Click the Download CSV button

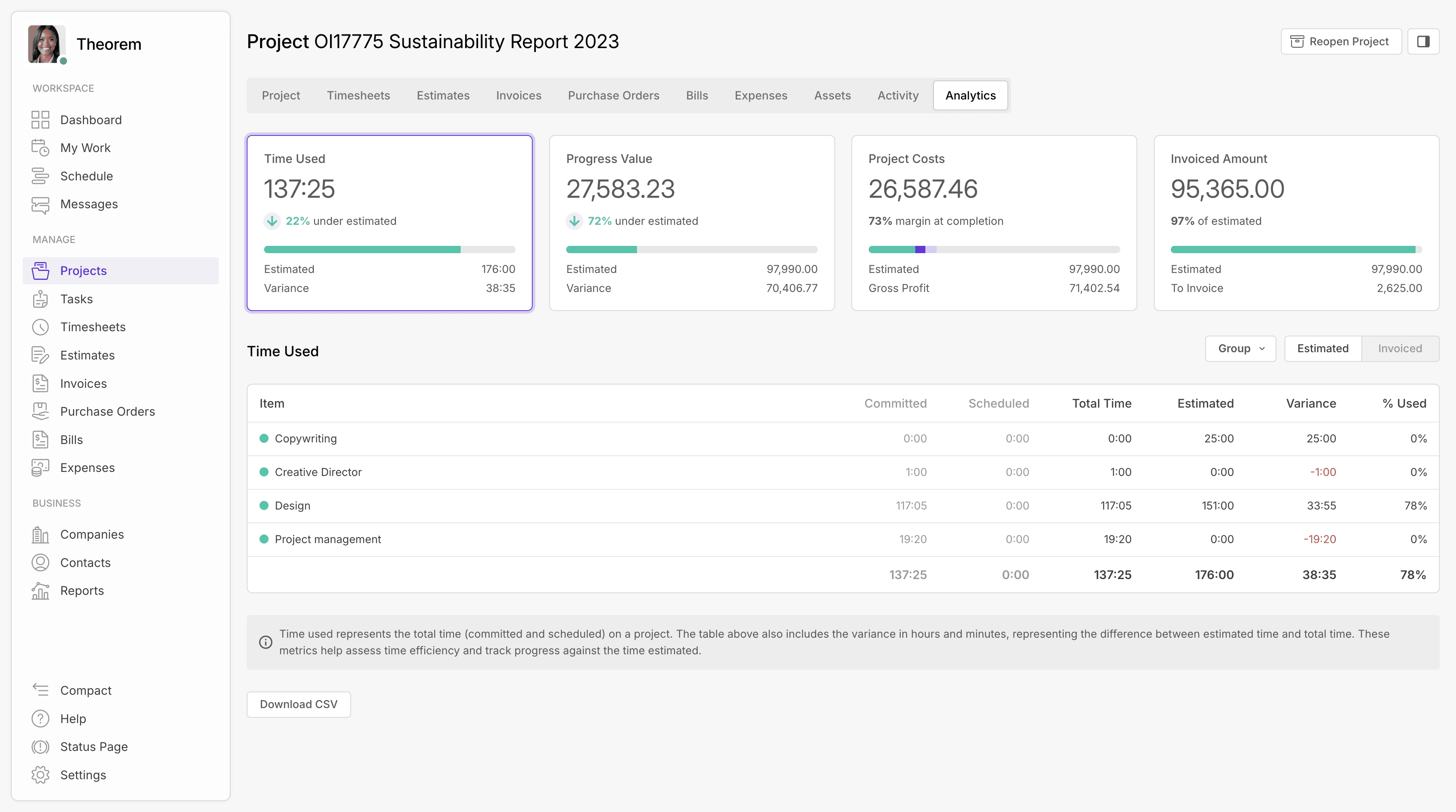[x=298, y=704]
